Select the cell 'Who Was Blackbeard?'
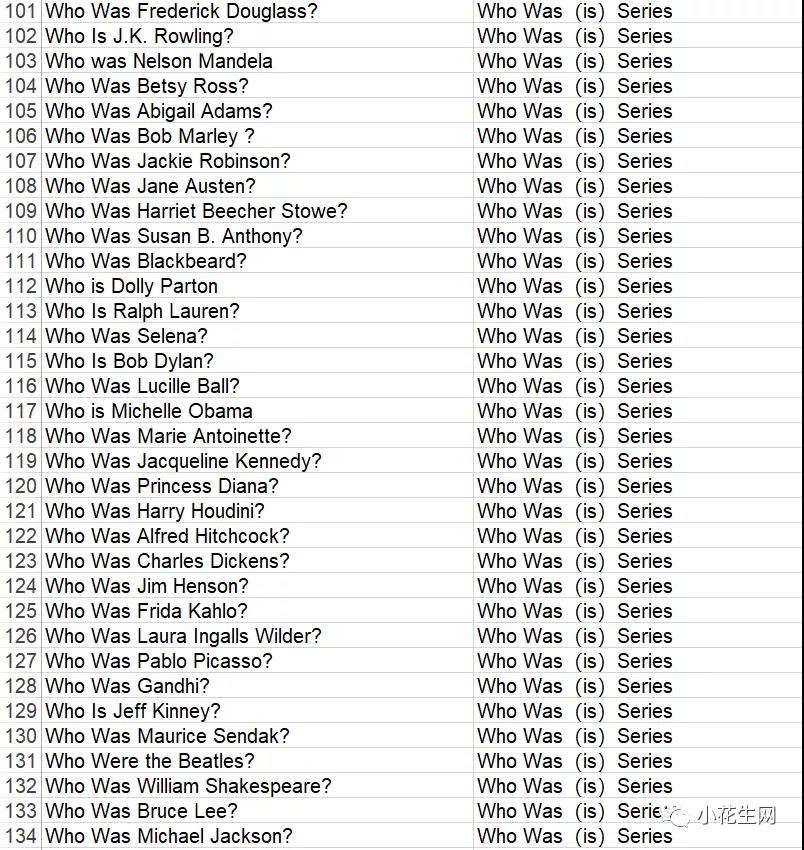The height and width of the screenshot is (850, 804). point(257,261)
